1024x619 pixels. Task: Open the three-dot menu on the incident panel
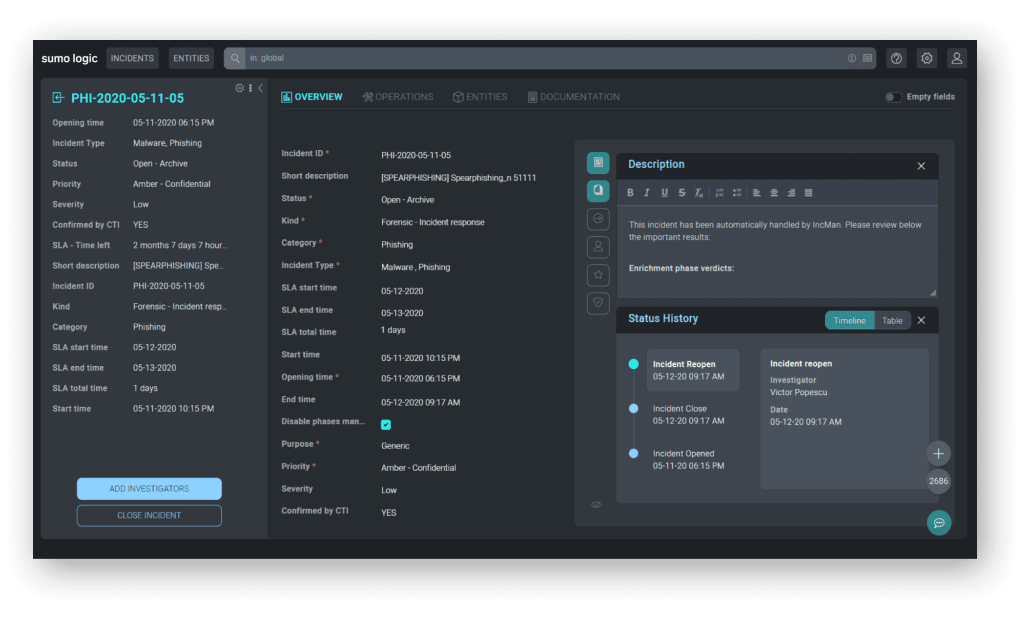(250, 87)
